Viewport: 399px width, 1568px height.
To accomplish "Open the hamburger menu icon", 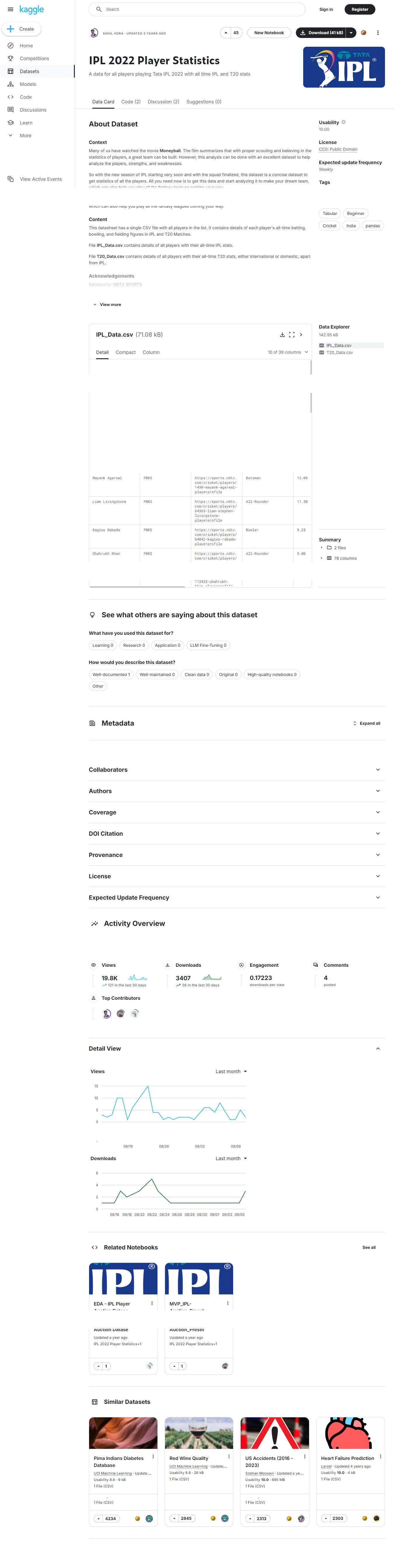I will [x=10, y=9].
